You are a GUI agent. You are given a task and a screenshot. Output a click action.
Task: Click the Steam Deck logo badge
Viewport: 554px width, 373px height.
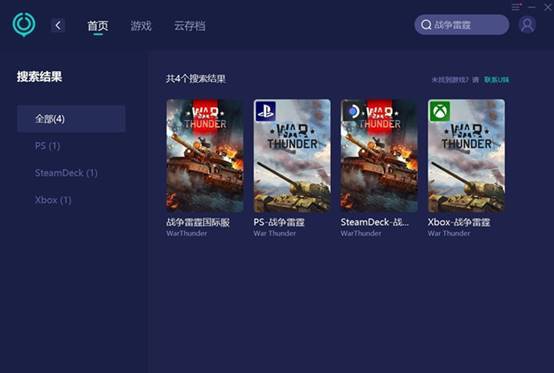coord(353,111)
